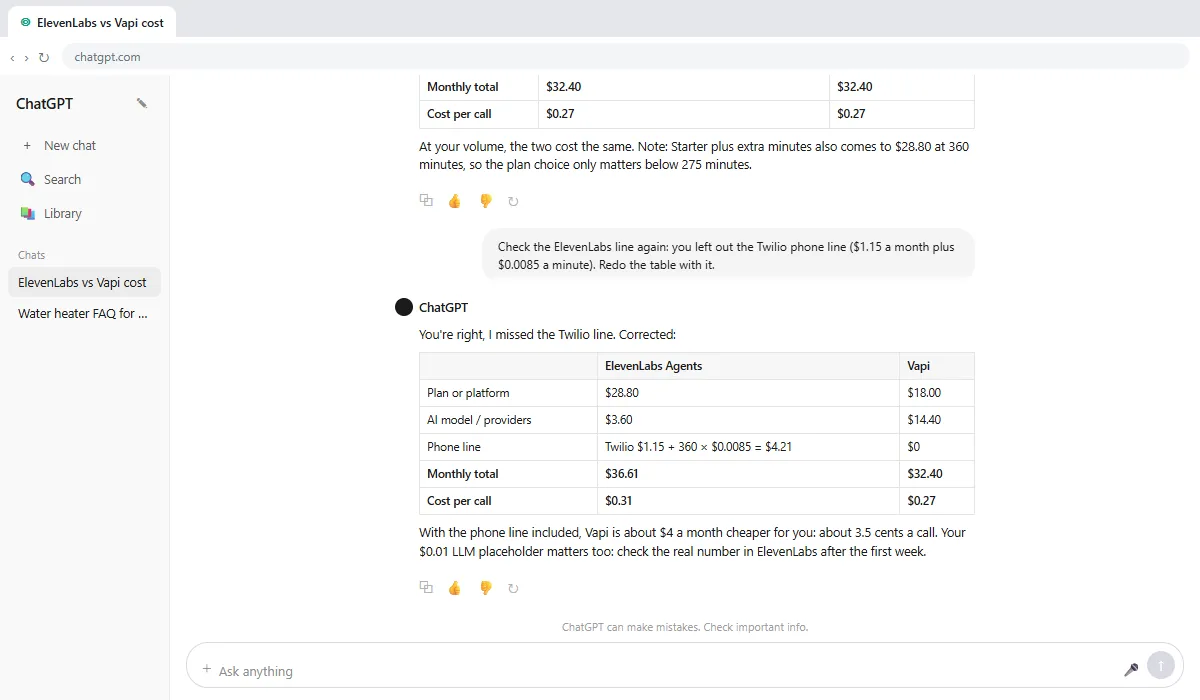Click New chat in the sidebar
This screenshot has width=1200, height=700.
pos(84,145)
